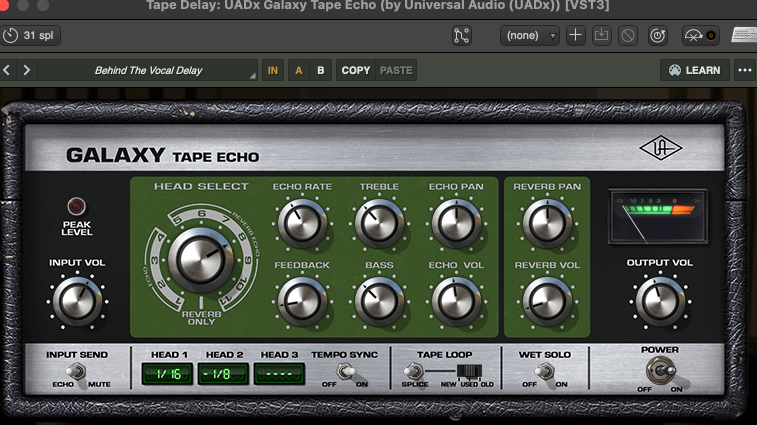Click the Echo Pan knob
Viewport: 757px width, 425px height.
(x=456, y=224)
